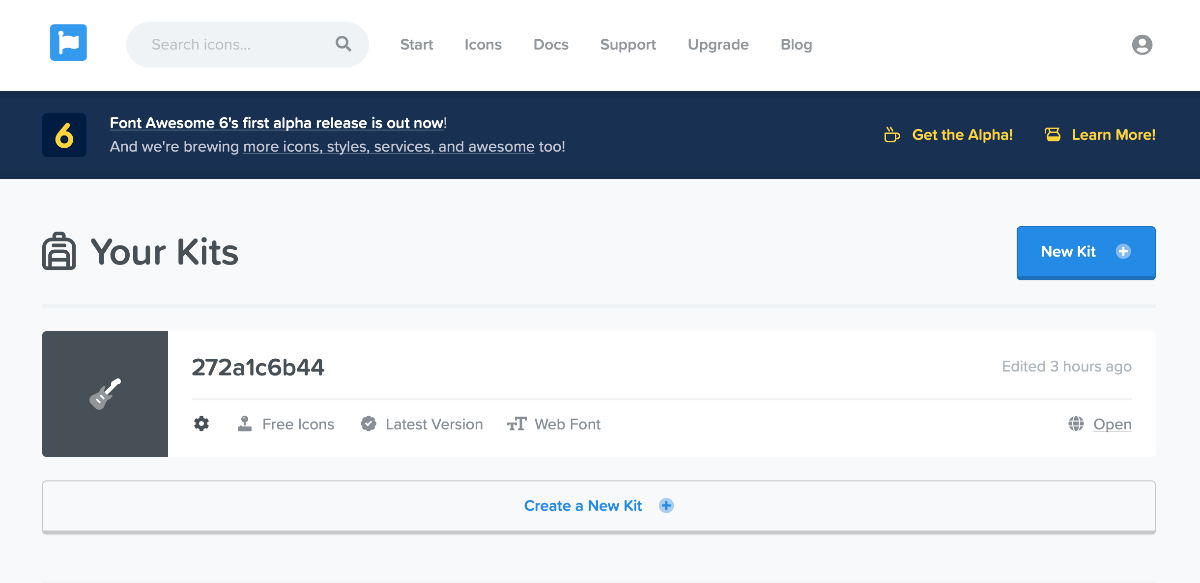1200x583 pixels.
Task: Open the Icons page
Action: coord(483,44)
